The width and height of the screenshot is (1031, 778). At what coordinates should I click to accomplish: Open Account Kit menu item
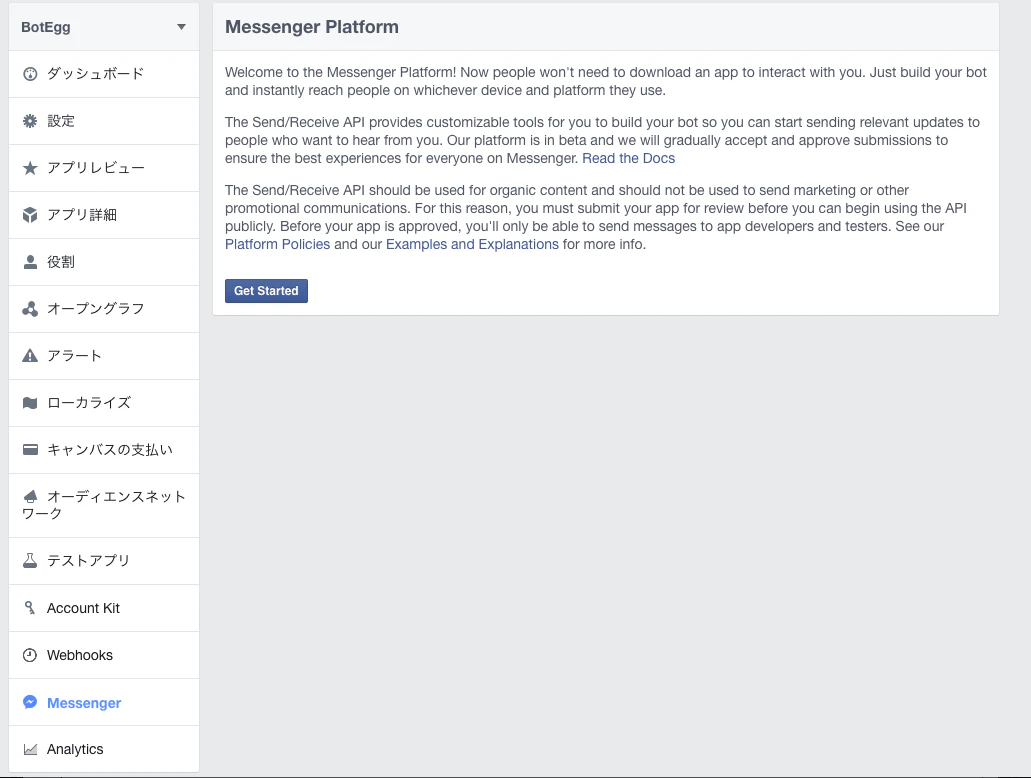pyautogui.click(x=104, y=608)
